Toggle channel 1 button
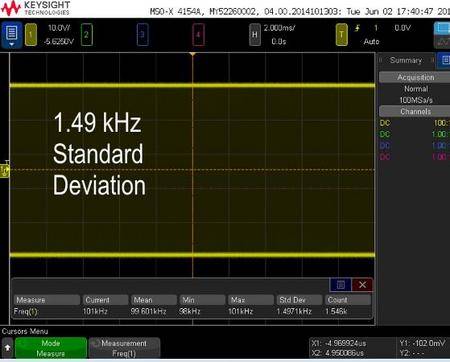The width and height of the screenshot is (450, 362). click(31, 35)
